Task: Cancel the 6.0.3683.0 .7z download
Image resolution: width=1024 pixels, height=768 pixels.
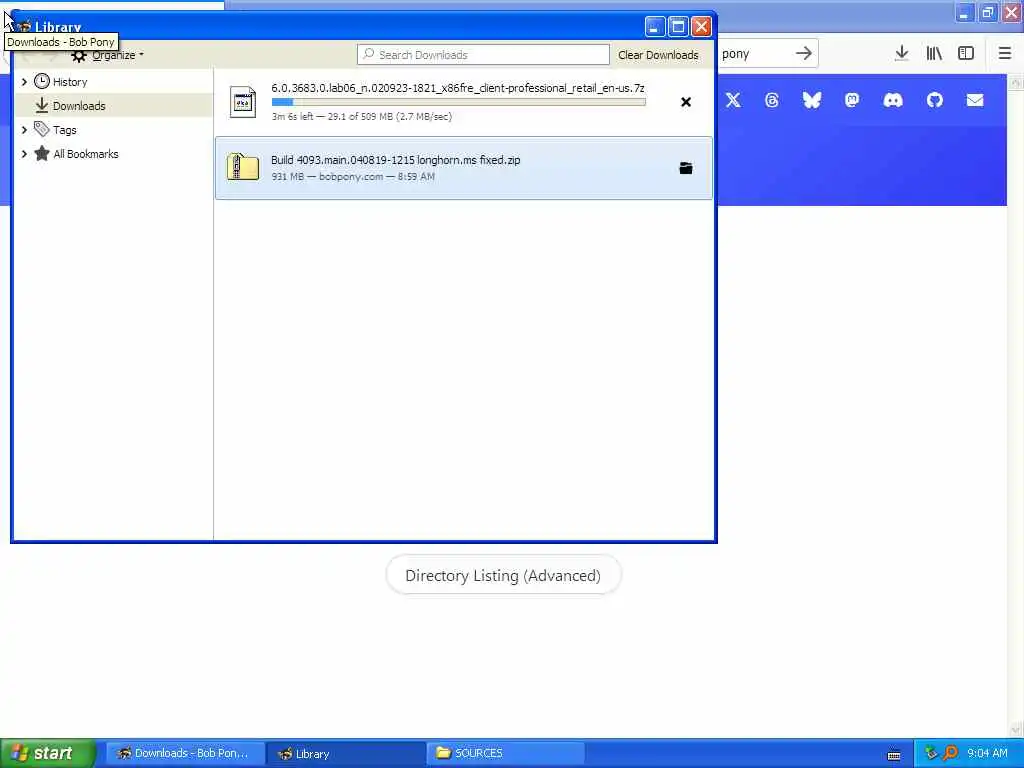Action: pyautogui.click(x=686, y=102)
